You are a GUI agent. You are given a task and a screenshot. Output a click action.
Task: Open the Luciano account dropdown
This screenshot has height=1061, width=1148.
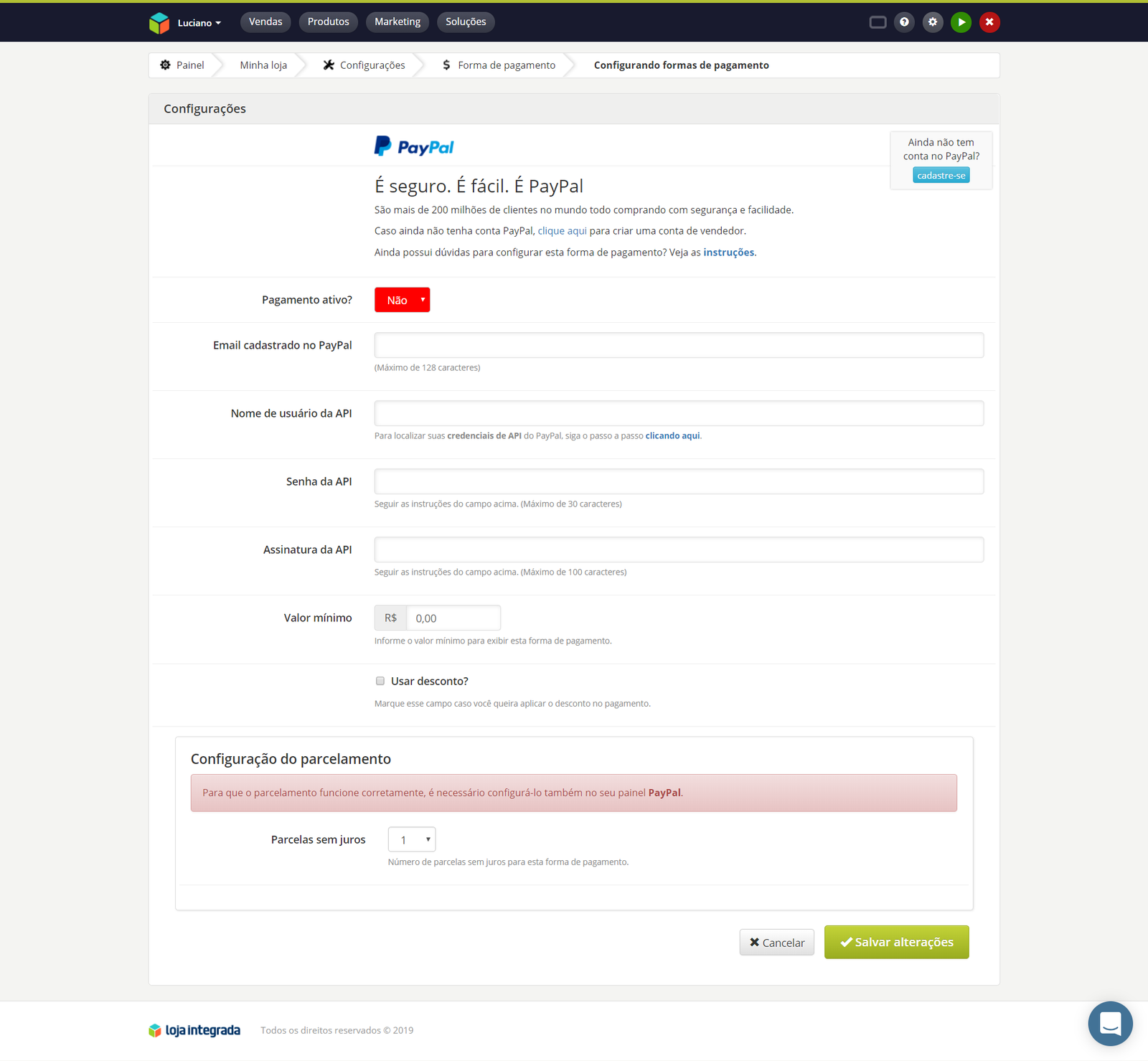199,23
